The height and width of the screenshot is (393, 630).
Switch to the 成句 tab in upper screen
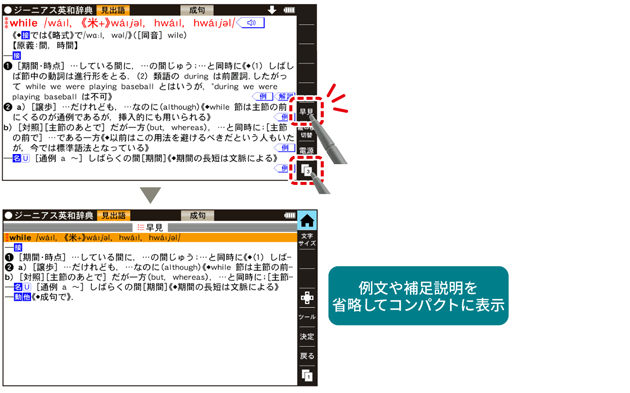pyautogui.click(x=197, y=10)
